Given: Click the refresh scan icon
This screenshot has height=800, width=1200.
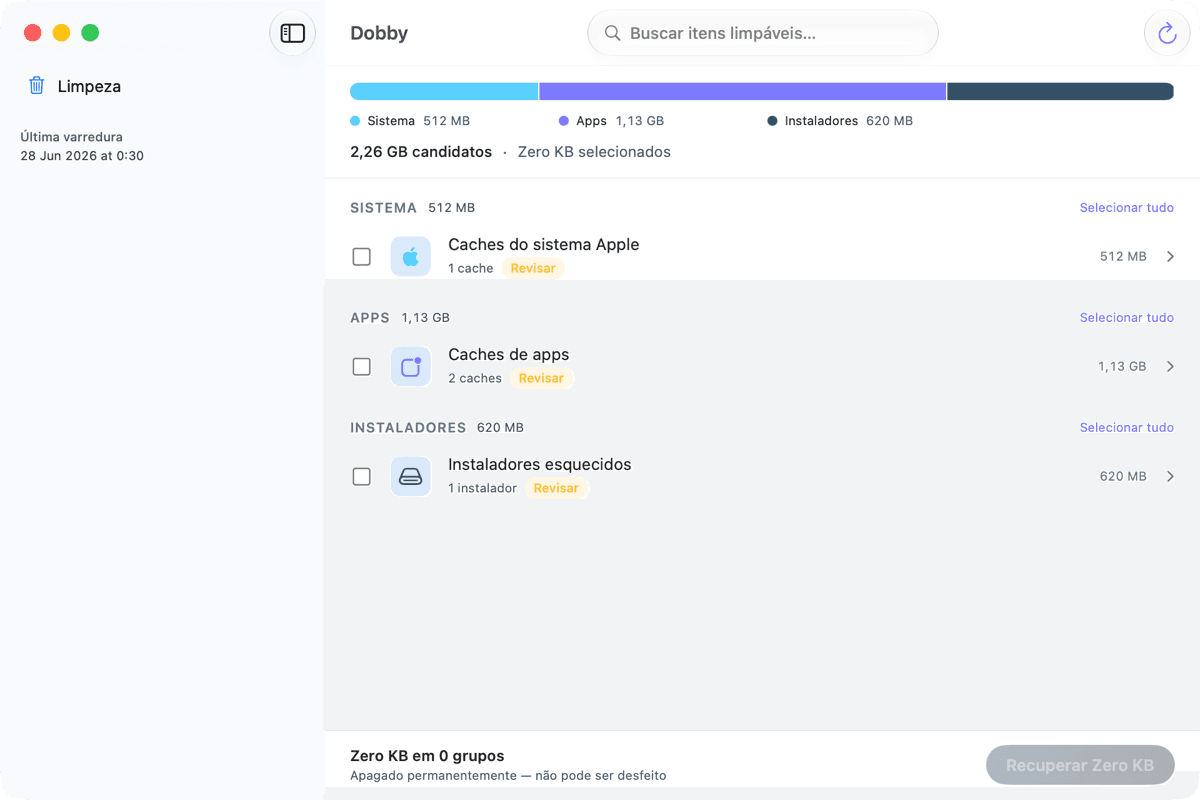Looking at the screenshot, I should click(1167, 33).
